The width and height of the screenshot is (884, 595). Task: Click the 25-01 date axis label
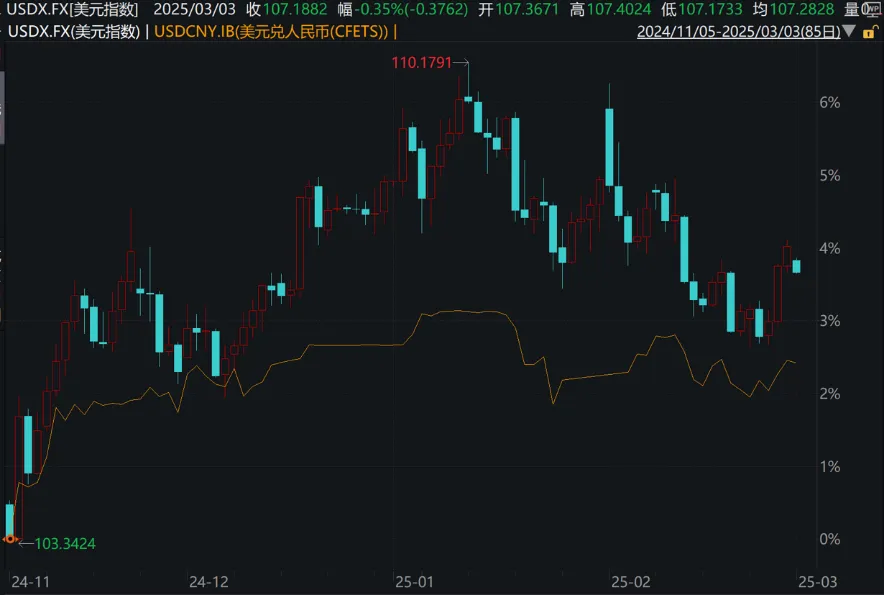(x=414, y=581)
